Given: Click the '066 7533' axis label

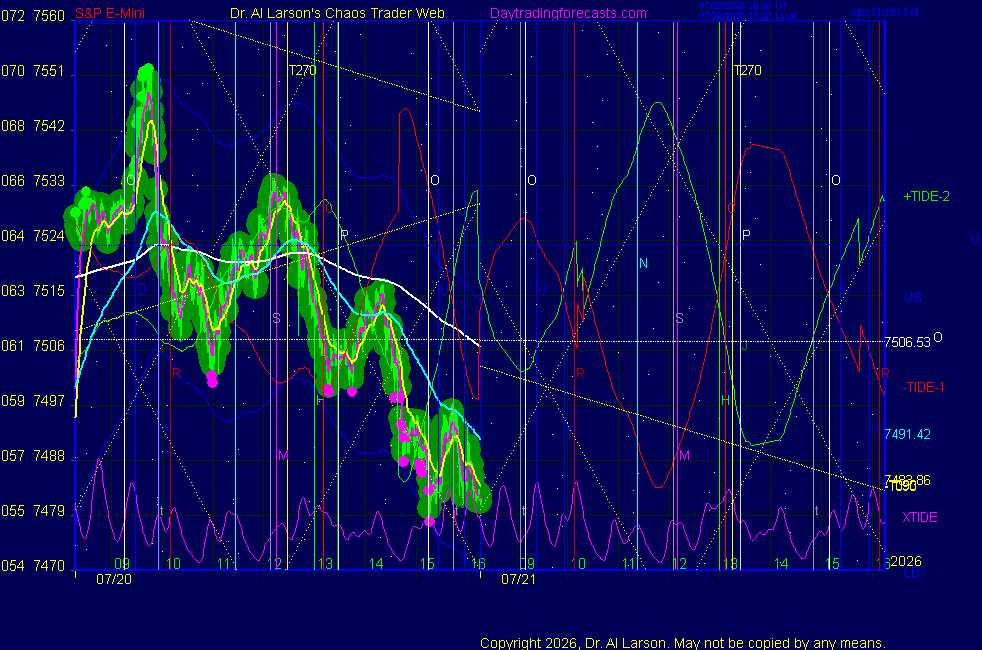Looking at the screenshot, I should [33, 182].
